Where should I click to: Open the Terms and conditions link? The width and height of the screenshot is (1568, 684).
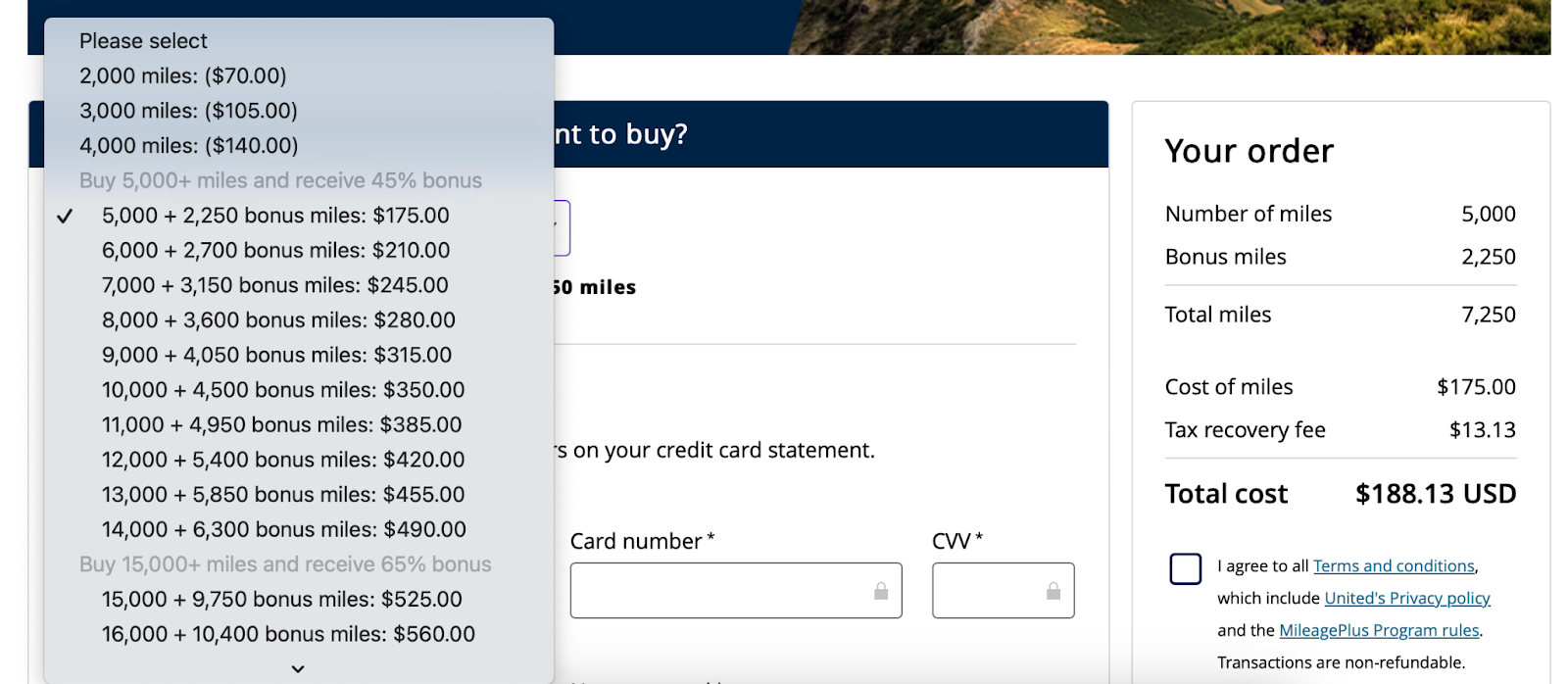pyautogui.click(x=1394, y=566)
